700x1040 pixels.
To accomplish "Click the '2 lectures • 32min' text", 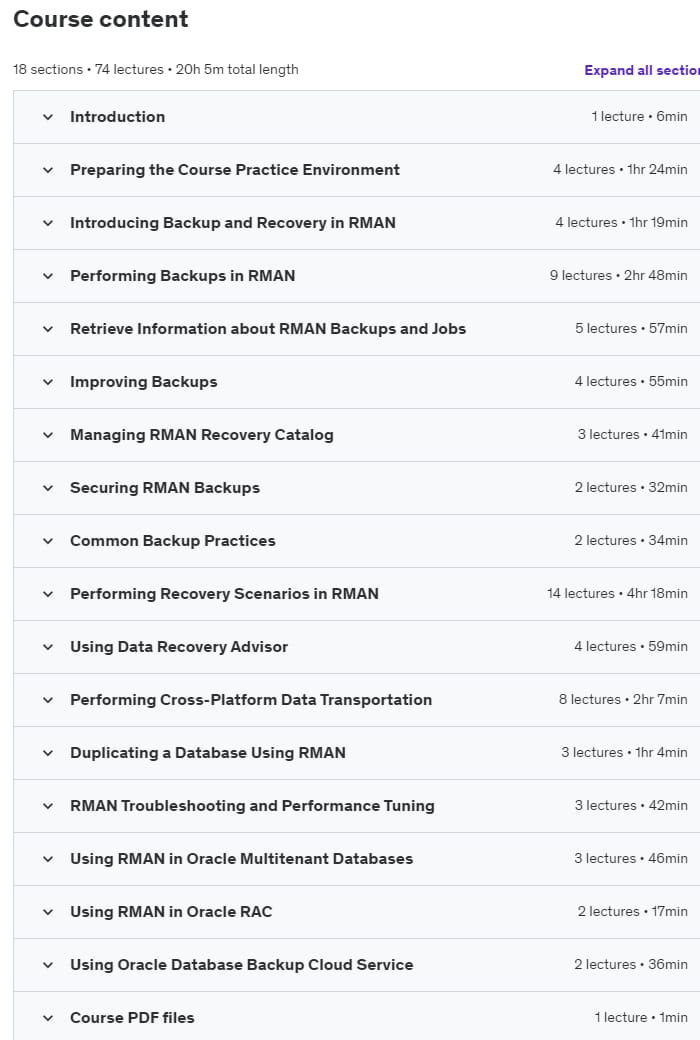I will point(631,488).
